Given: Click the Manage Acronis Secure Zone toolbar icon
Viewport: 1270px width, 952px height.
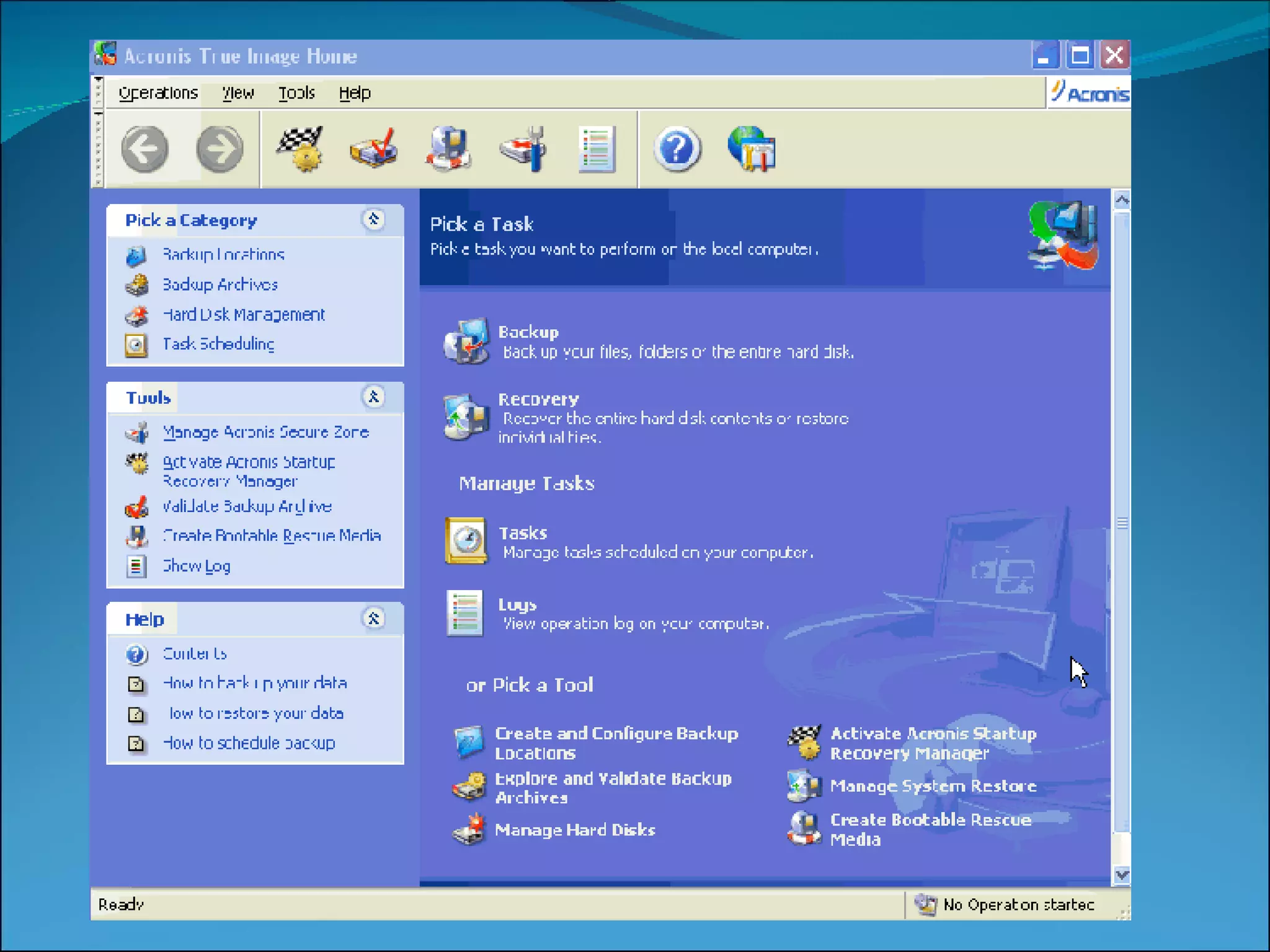Looking at the screenshot, I should [x=523, y=149].
